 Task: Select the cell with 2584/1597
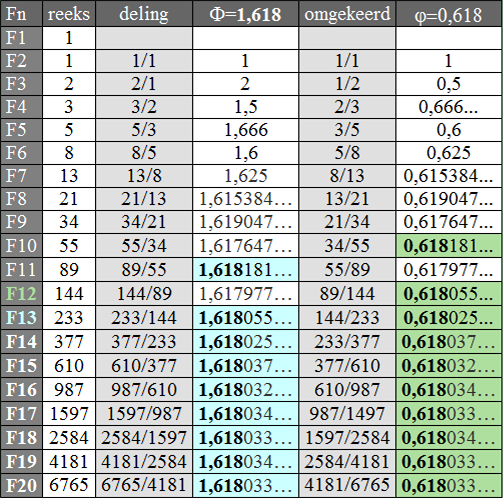pyautogui.click(x=144, y=438)
